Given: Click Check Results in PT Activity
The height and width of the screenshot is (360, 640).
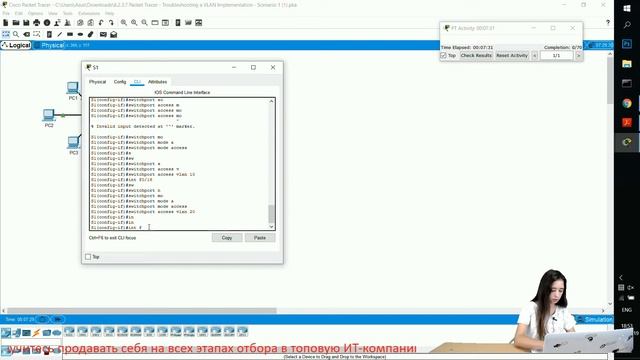Looking at the screenshot, I should (476, 56).
